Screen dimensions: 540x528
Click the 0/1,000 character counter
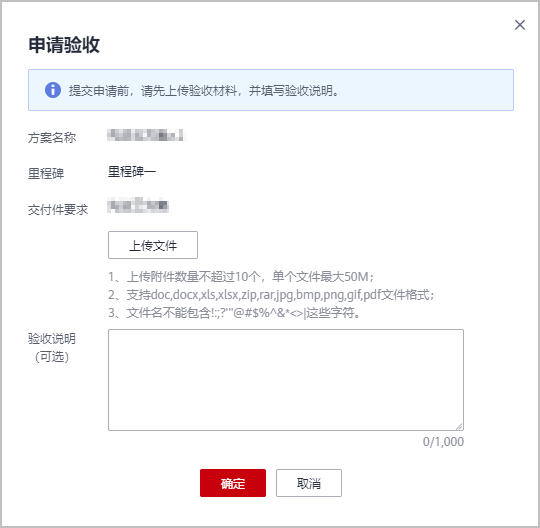[x=443, y=442]
